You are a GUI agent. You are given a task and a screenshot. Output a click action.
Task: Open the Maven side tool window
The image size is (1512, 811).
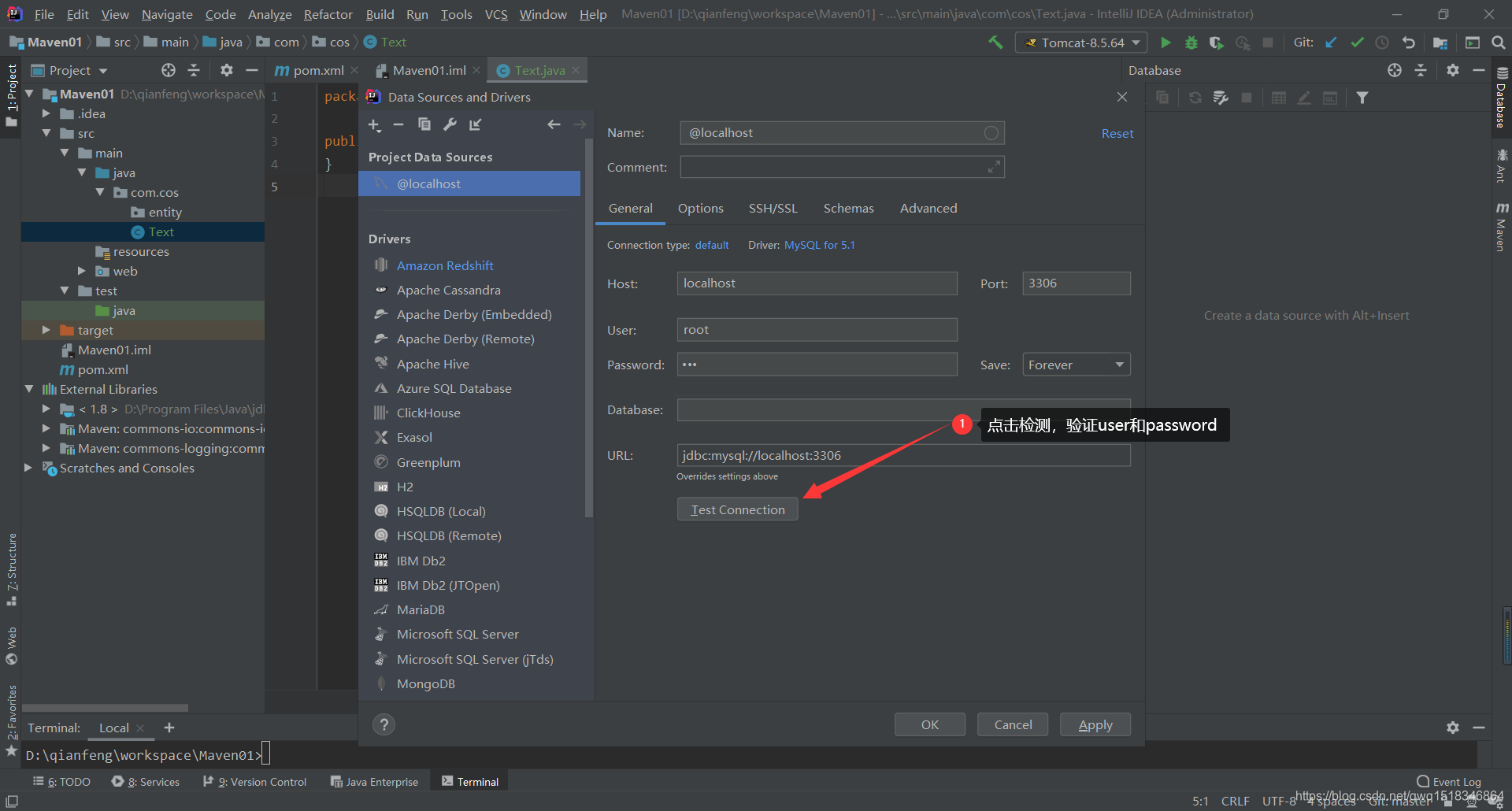[1502, 228]
